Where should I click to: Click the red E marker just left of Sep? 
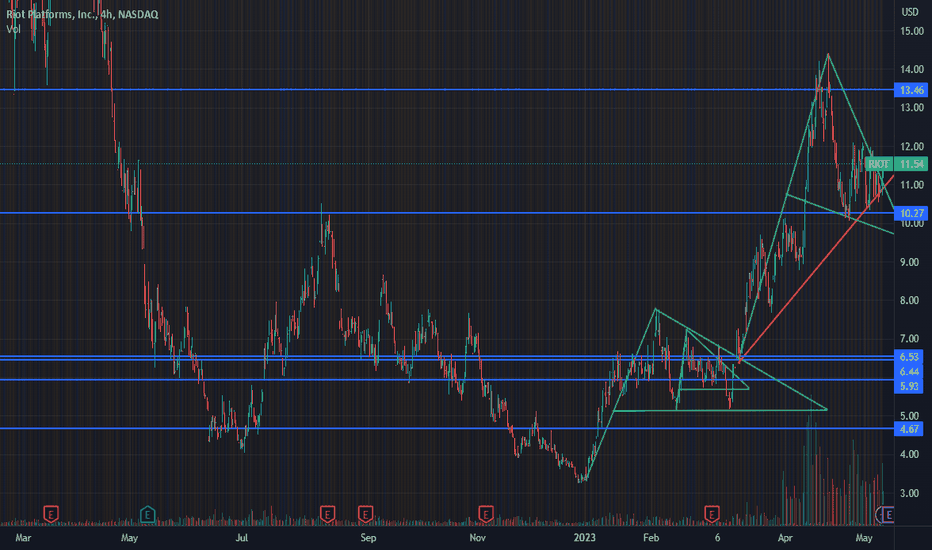pyautogui.click(x=366, y=513)
